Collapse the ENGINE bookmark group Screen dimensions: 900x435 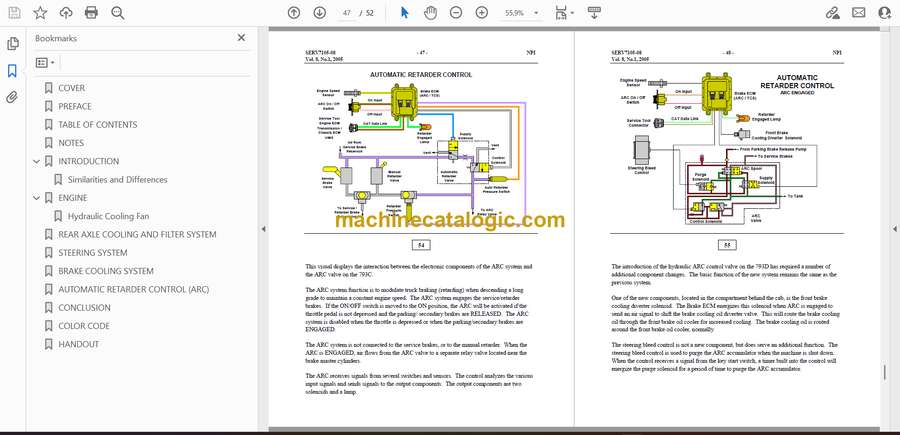coord(37,198)
